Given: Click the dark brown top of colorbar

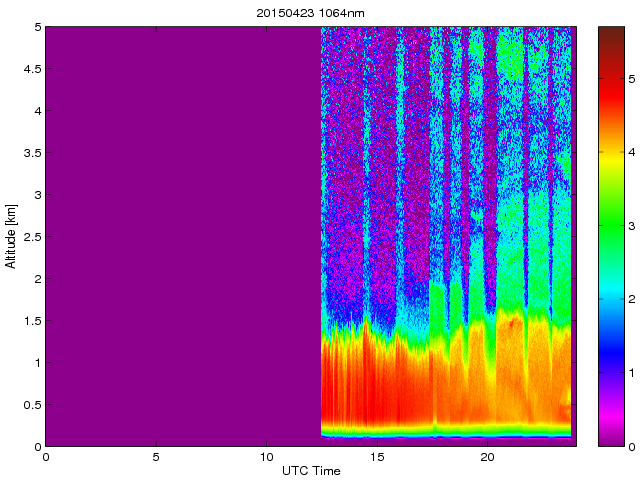Looking at the screenshot, I should (x=611, y=35).
